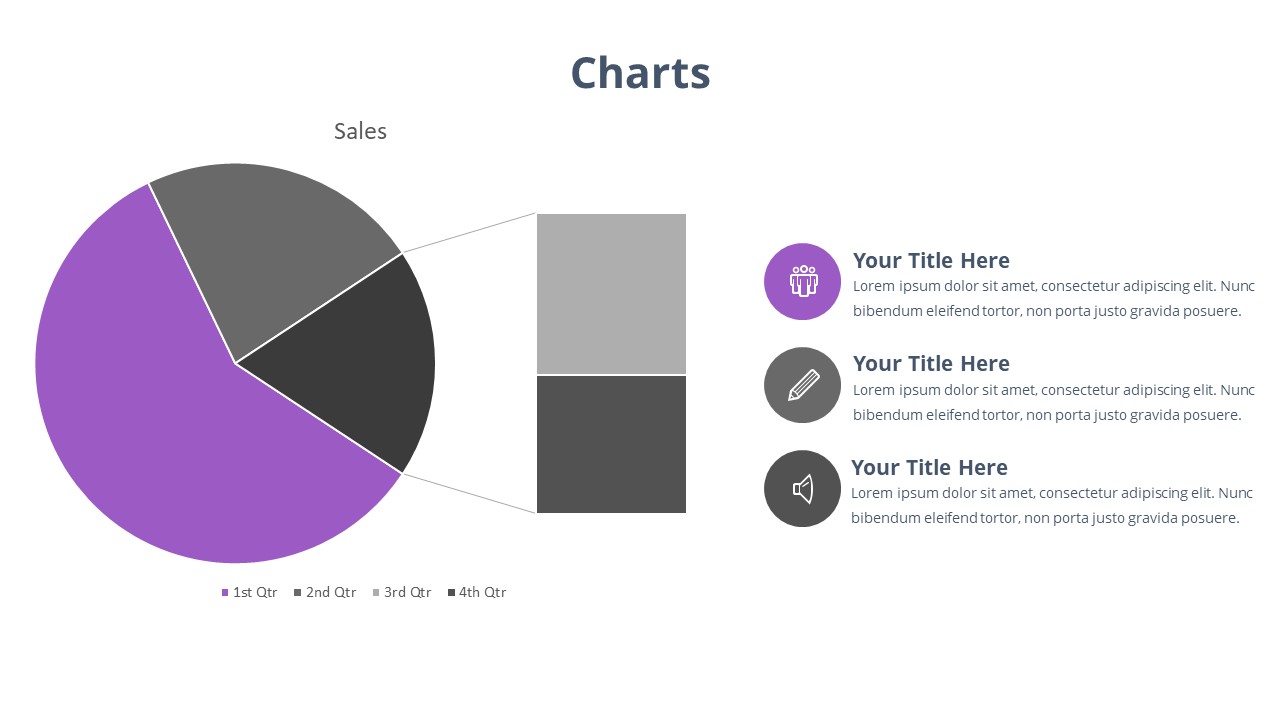
Task: Click the purple 1st Qtr legend swatch
Action: (226, 593)
